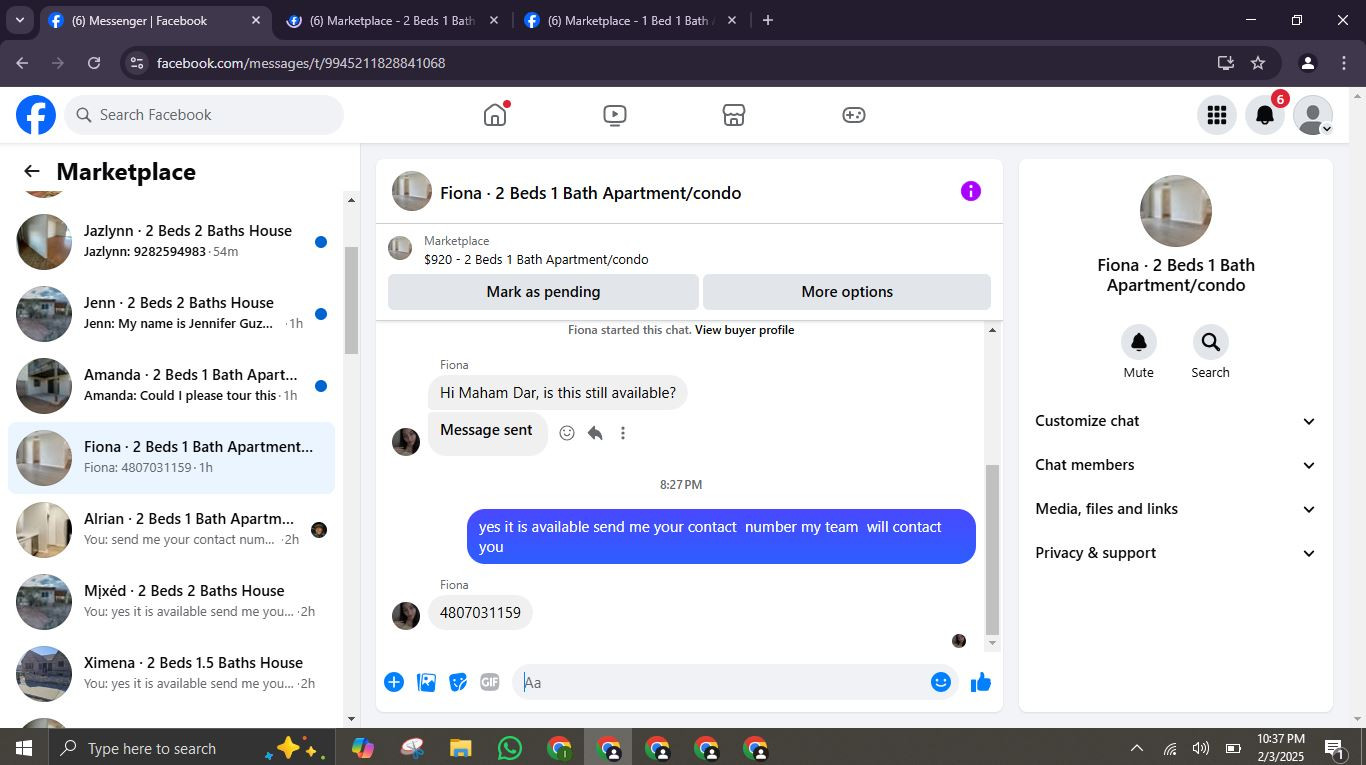Open Marketplace storefront icon
Viewport: 1366px width, 765px height.
(734, 115)
